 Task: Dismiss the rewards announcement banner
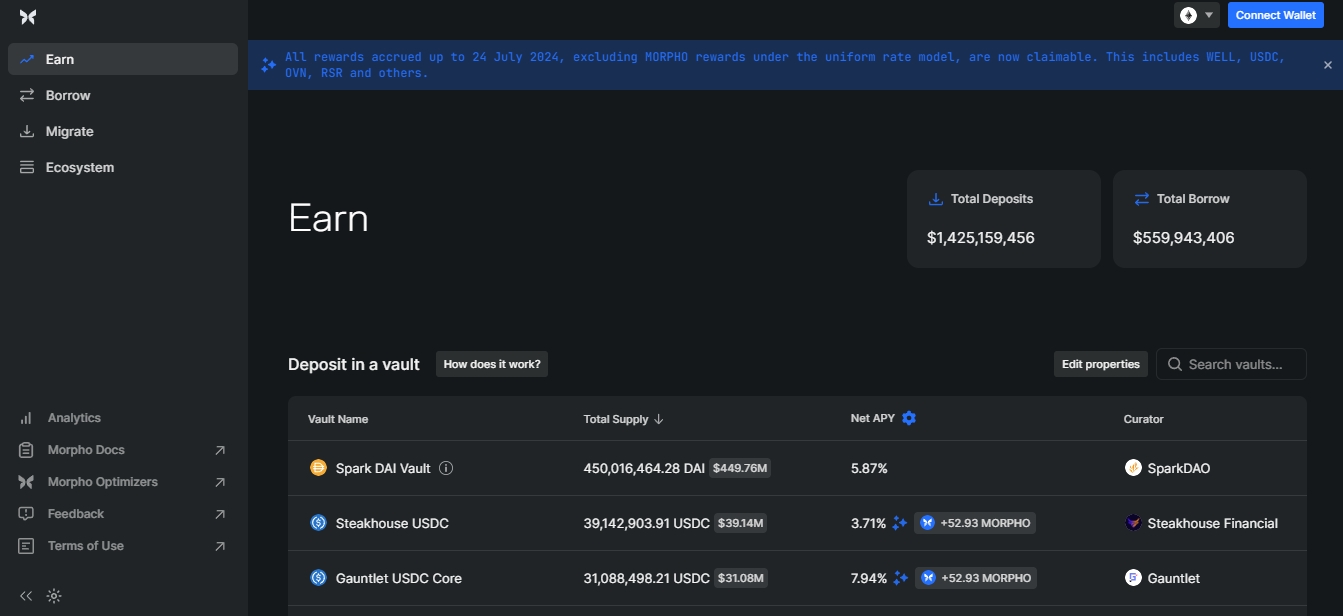click(x=1328, y=65)
